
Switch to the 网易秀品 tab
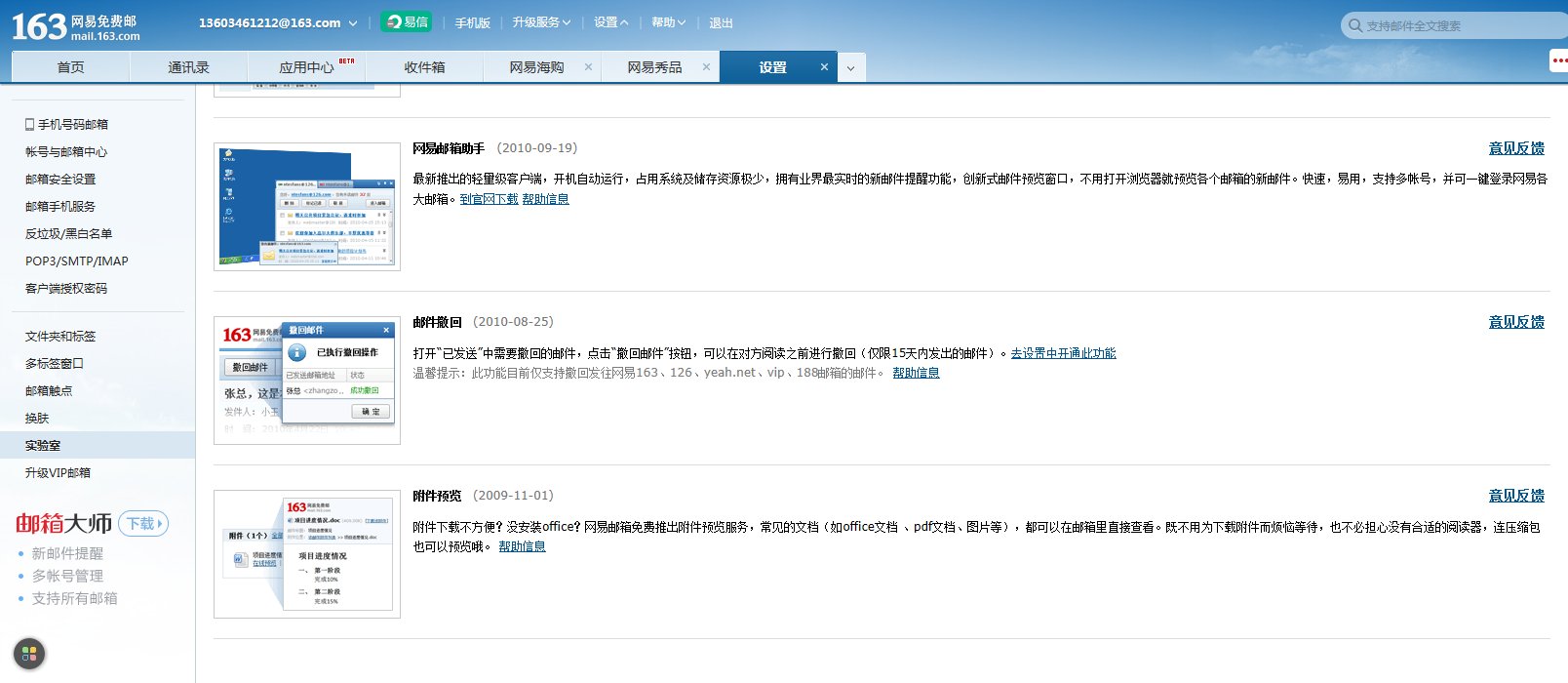point(654,67)
